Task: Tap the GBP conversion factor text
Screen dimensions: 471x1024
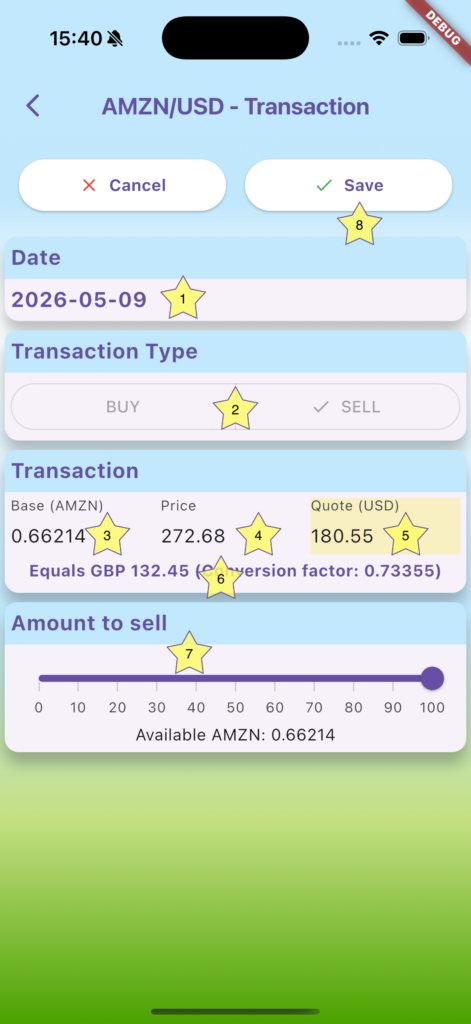Action: [x=235, y=571]
